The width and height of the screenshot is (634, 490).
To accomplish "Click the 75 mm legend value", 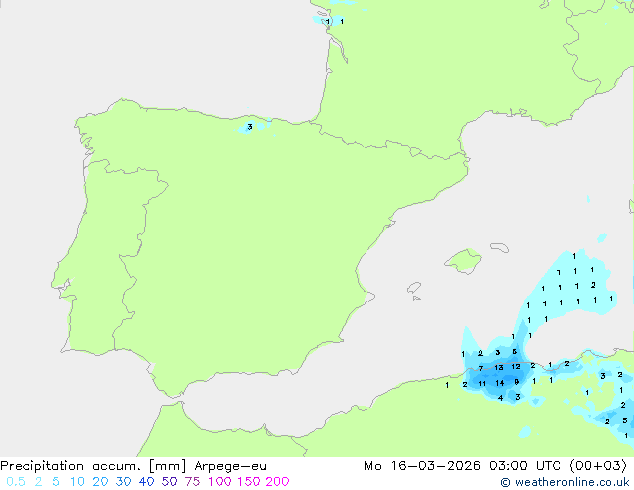I will tap(192, 482).
